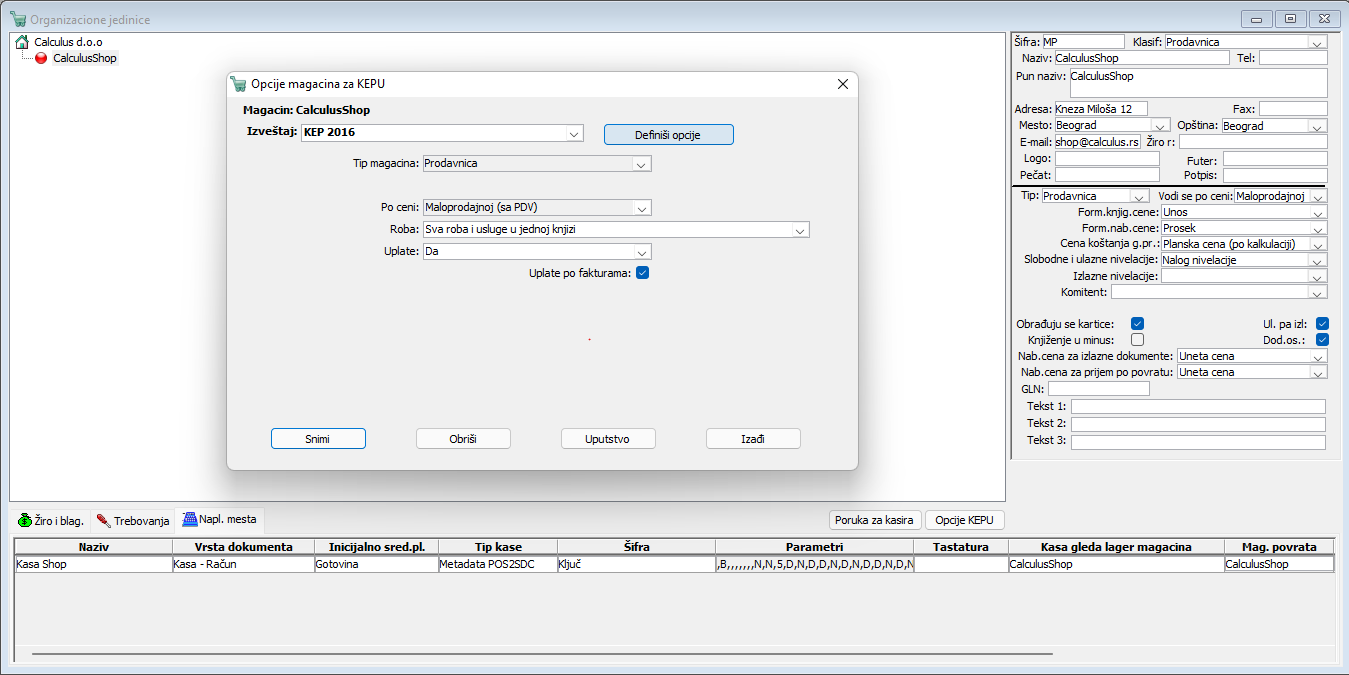Click the Adresa input field
1349x675 pixels.
1101,108
